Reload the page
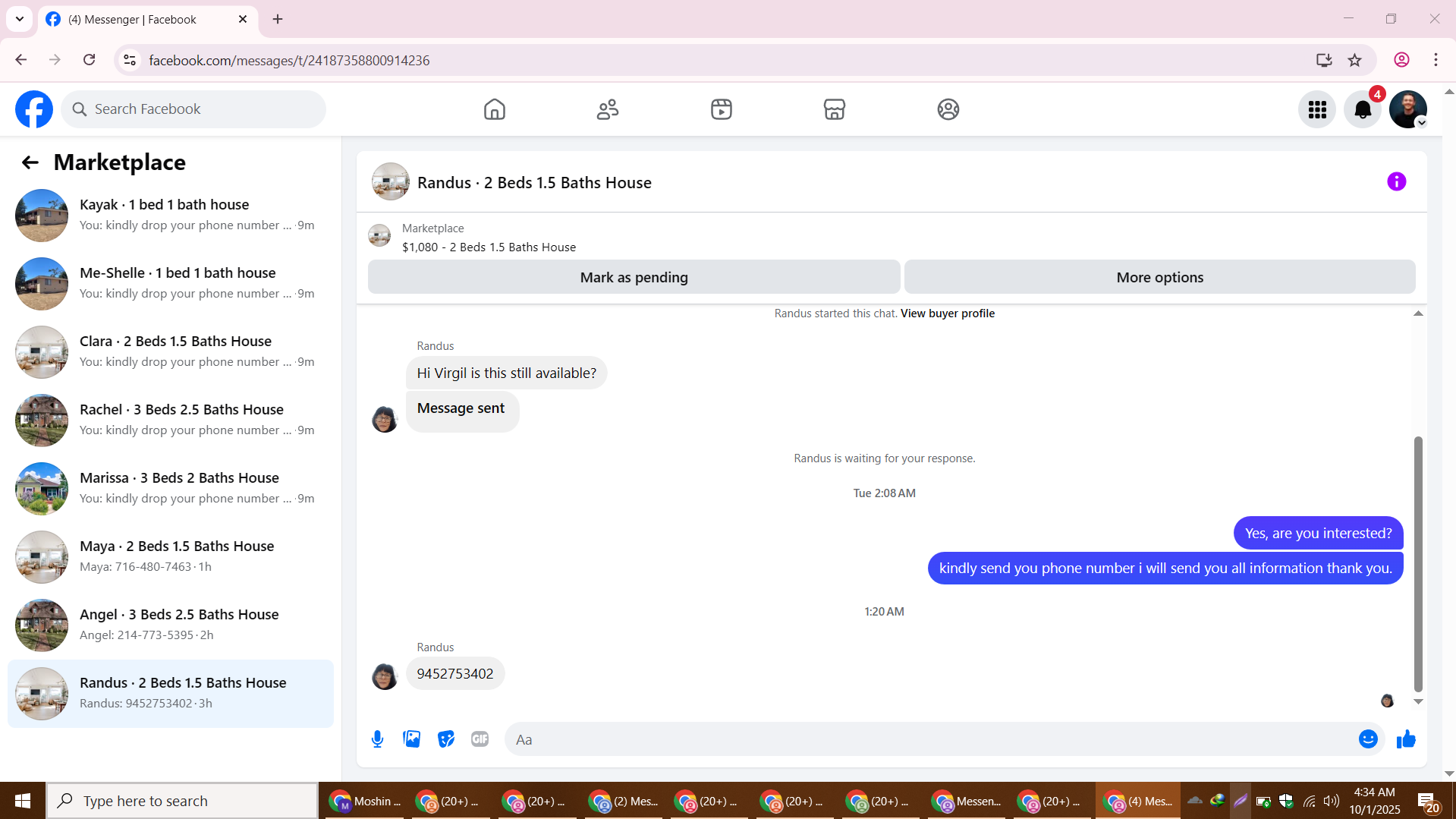Screen dimensions: 1456x819 tap(90, 60)
